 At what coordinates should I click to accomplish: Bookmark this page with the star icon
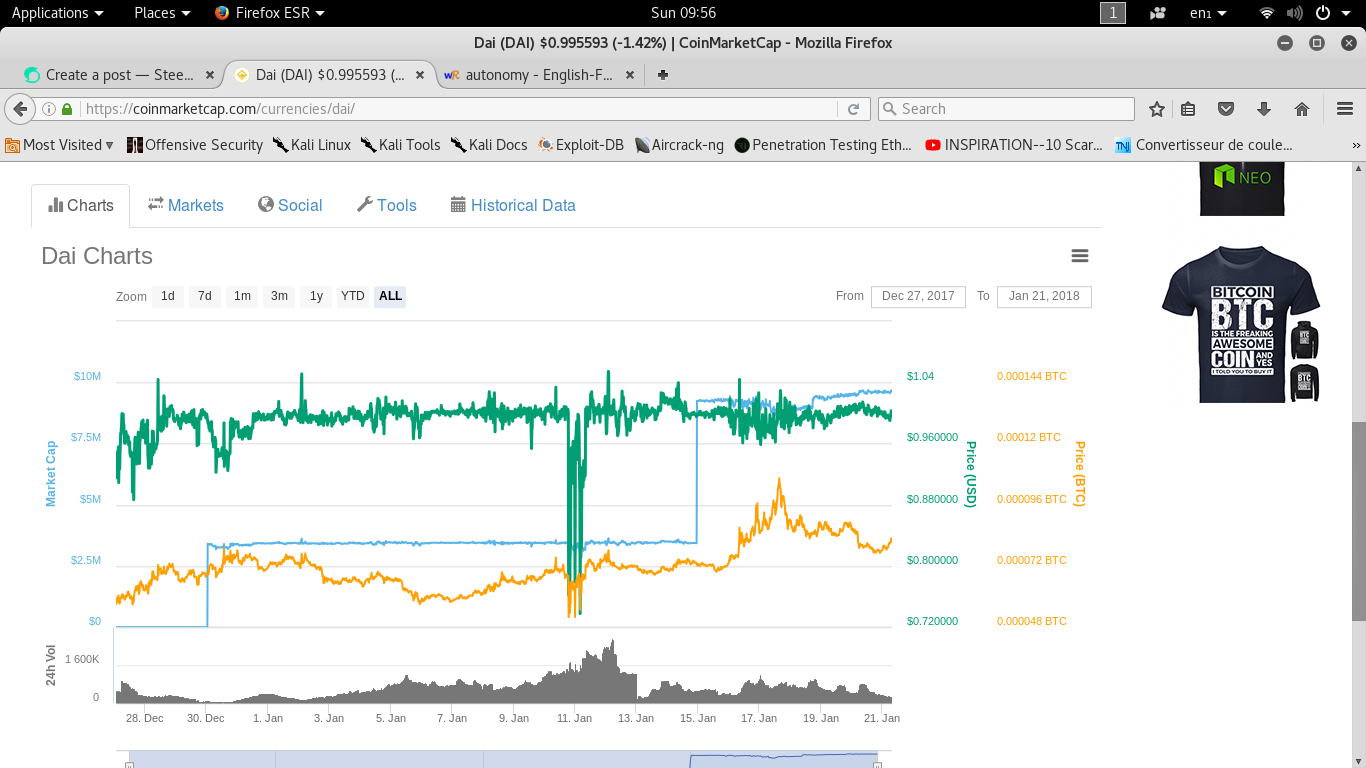(1157, 109)
